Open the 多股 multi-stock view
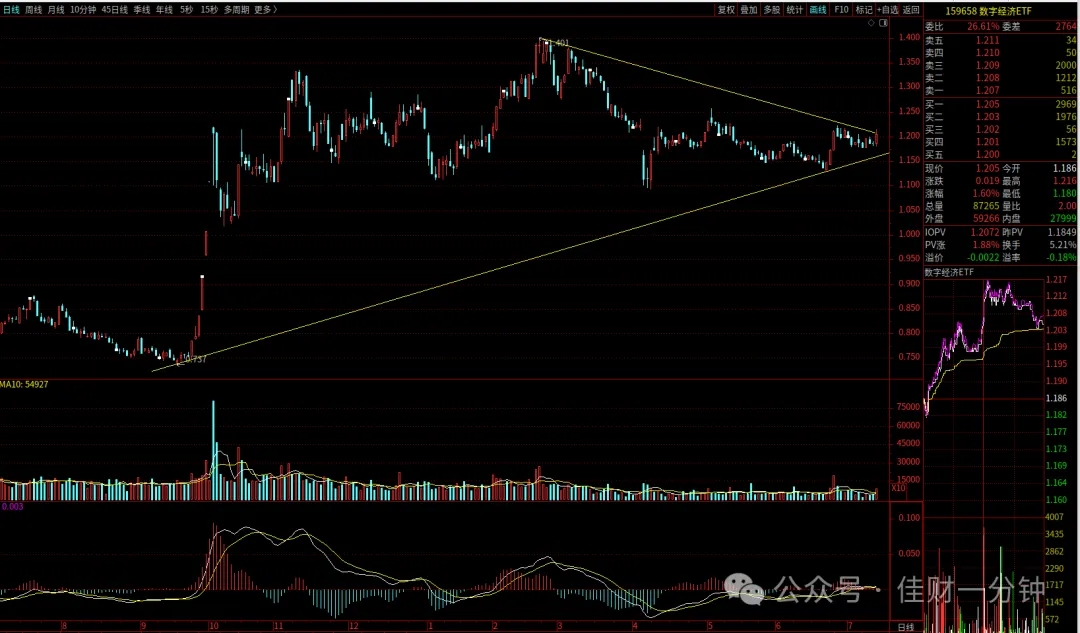This screenshot has width=1080, height=633. [772, 10]
